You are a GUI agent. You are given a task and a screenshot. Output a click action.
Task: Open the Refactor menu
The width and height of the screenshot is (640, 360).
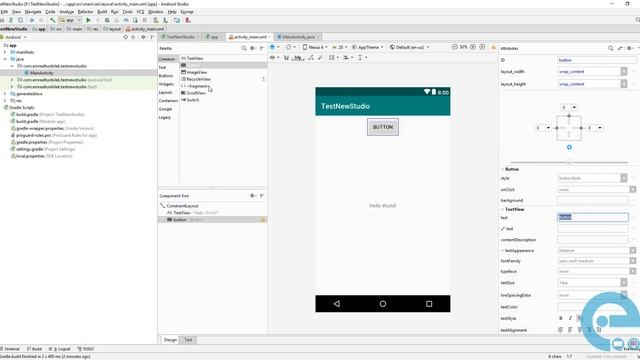coord(85,12)
